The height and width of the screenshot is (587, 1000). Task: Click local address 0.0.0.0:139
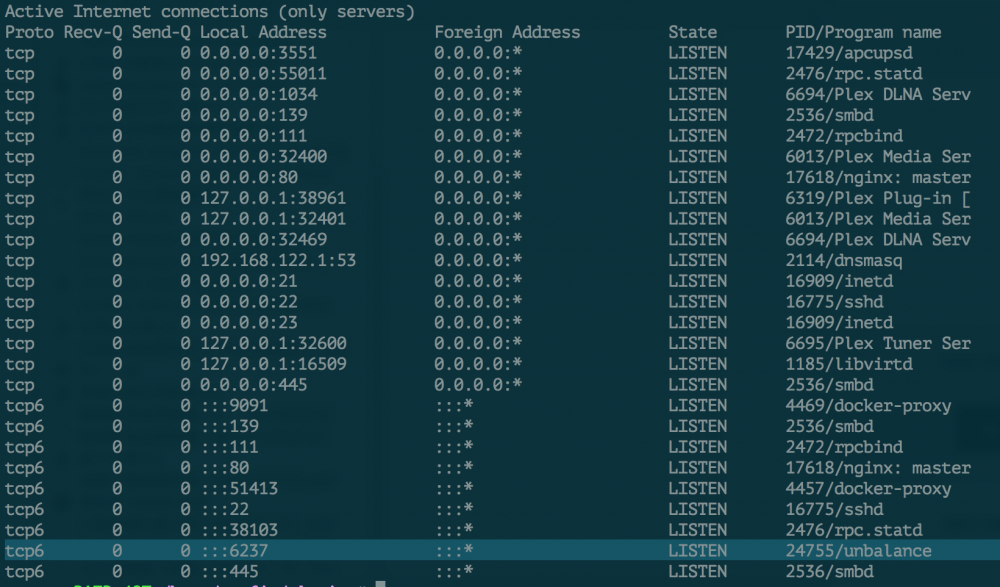[x=254, y=115]
